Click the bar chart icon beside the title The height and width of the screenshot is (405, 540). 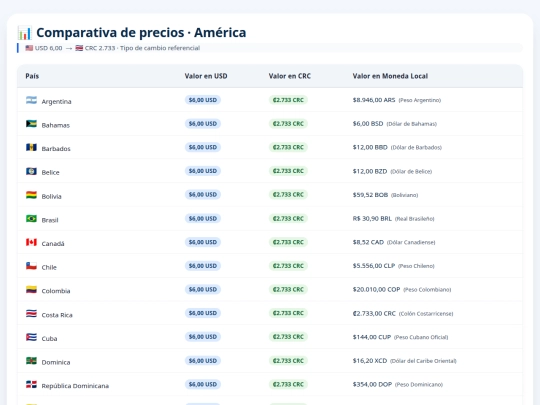[24, 33]
